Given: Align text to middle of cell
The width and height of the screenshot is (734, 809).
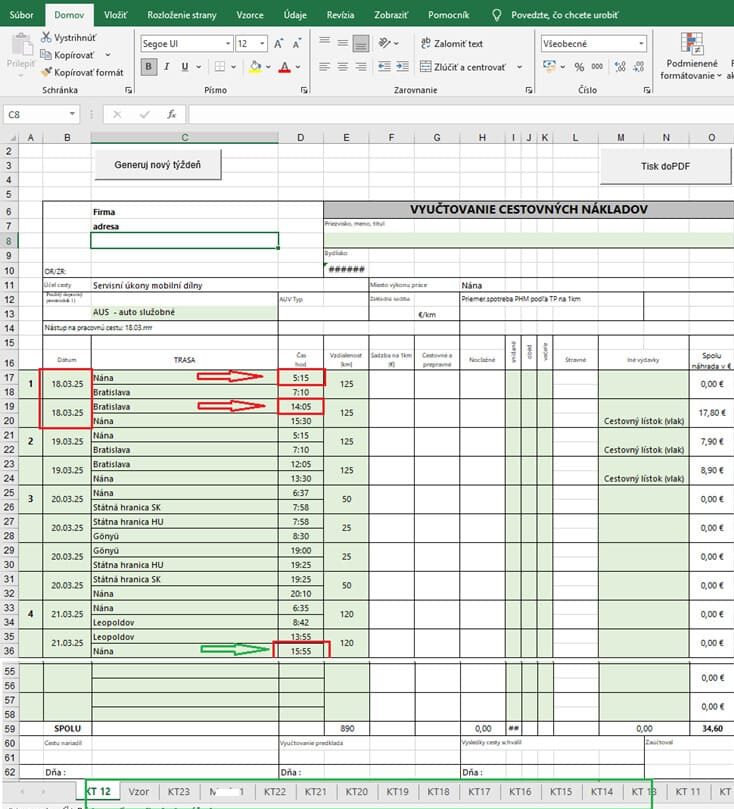Looking at the screenshot, I should [342, 42].
